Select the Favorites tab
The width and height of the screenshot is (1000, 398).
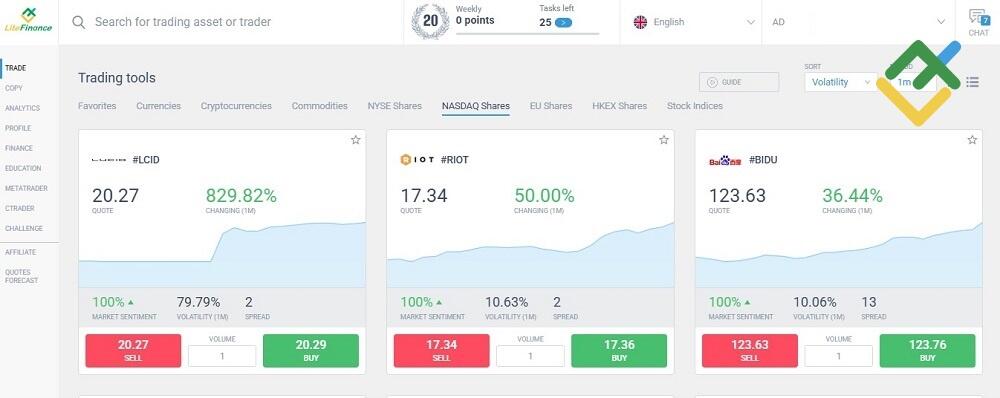[x=97, y=106]
